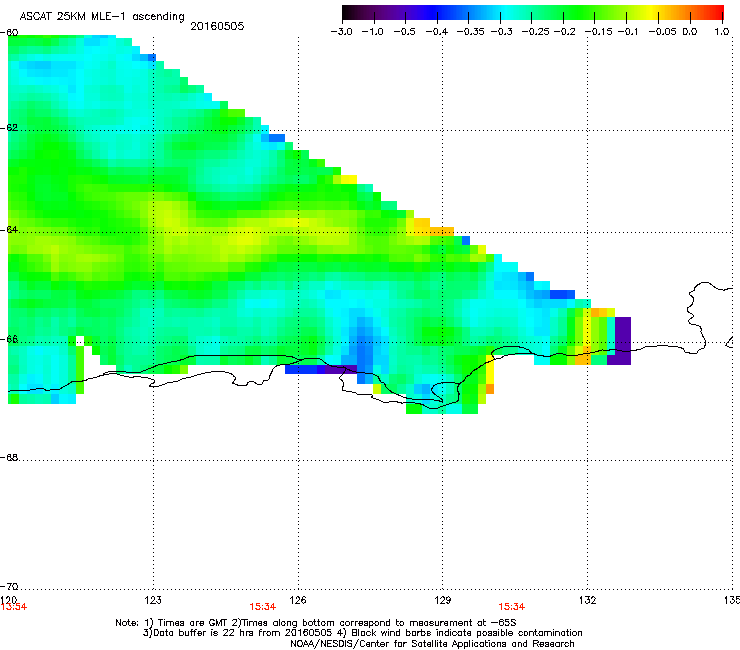Screen dimensions: 740x650
Task: Click the latitude label -60
Action: pyautogui.click(x=9, y=33)
